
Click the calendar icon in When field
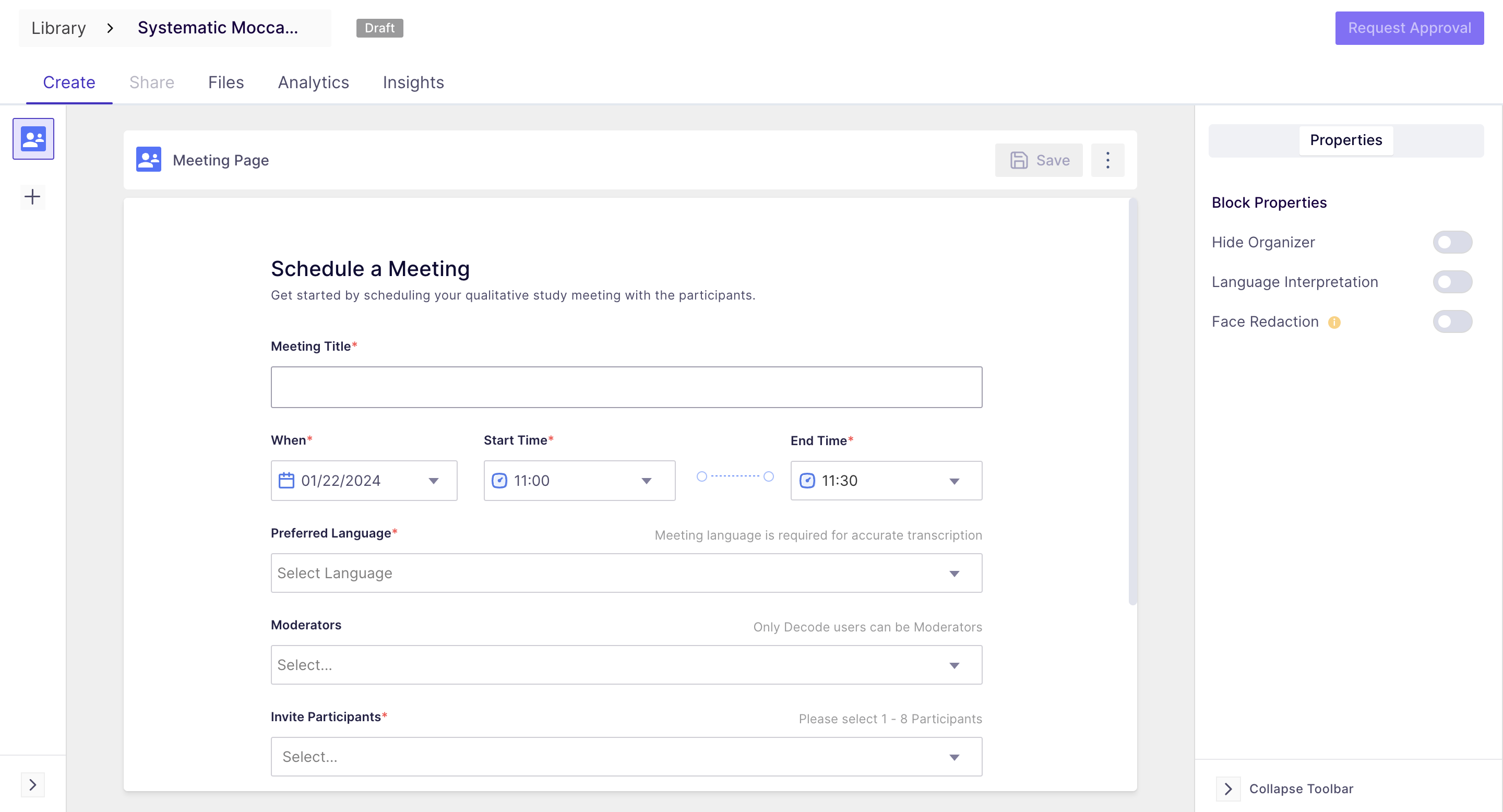coord(287,481)
